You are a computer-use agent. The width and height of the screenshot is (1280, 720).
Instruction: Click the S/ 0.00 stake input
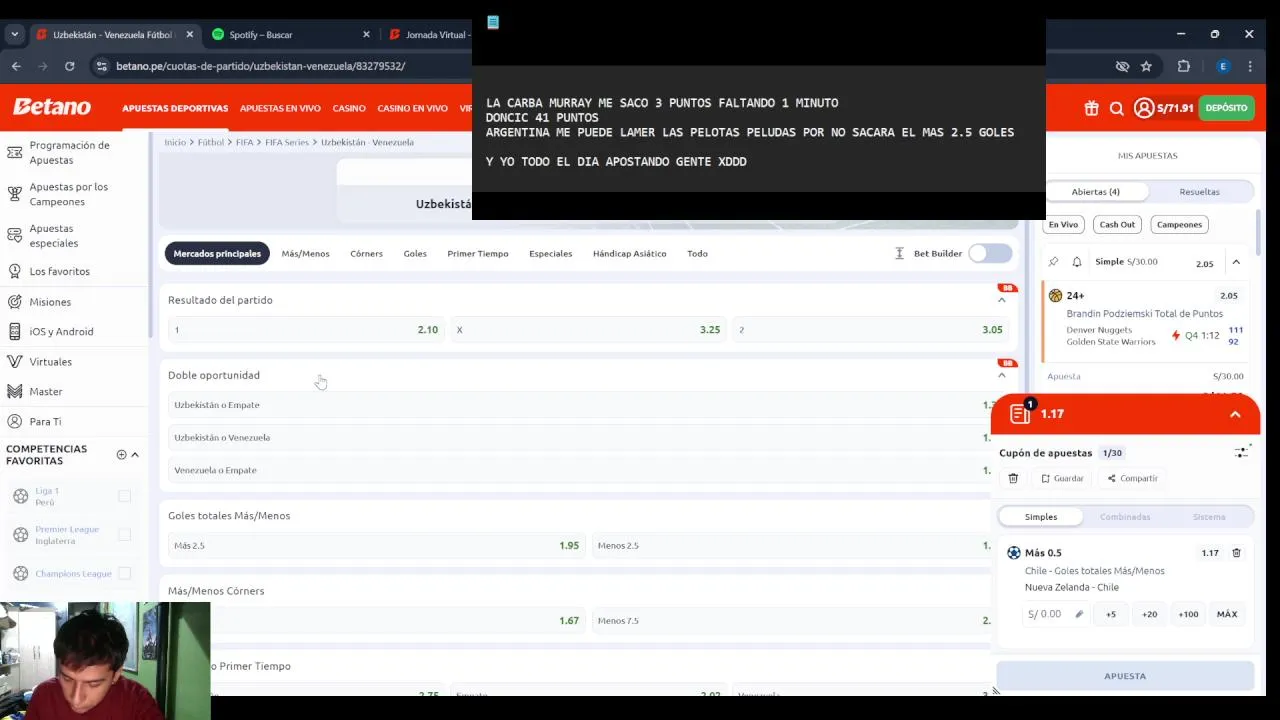click(x=1054, y=614)
